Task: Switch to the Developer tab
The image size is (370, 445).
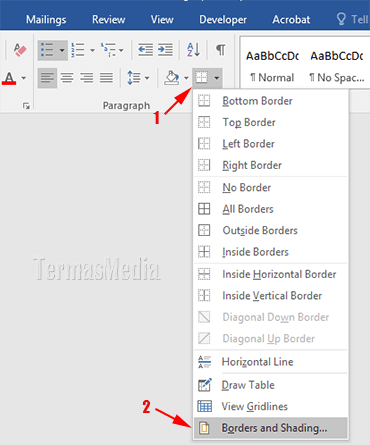Action: click(x=223, y=20)
